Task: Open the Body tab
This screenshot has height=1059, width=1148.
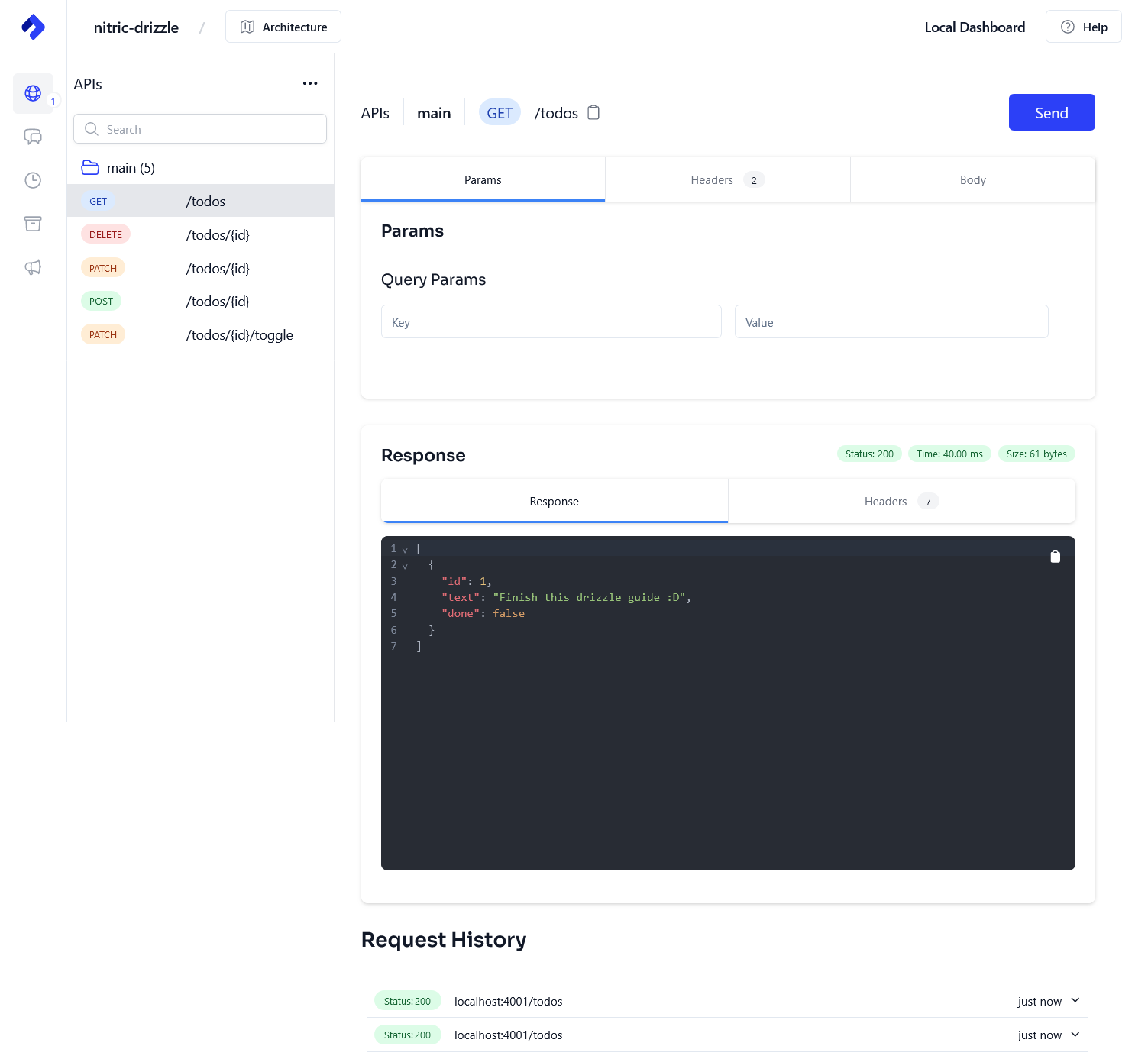Action: coord(972,179)
